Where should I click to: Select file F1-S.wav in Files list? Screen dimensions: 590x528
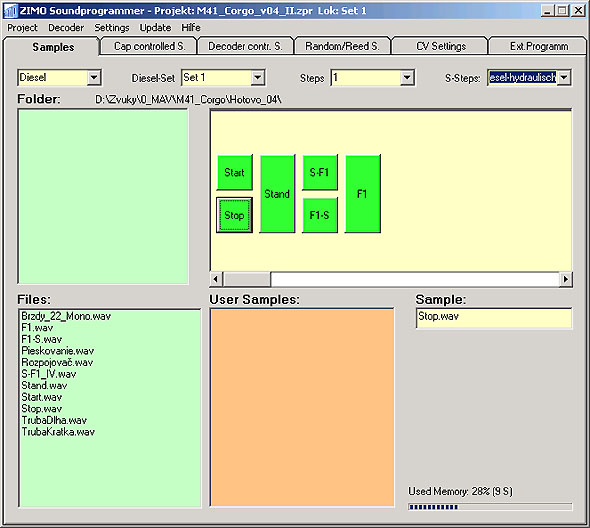pos(41,339)
